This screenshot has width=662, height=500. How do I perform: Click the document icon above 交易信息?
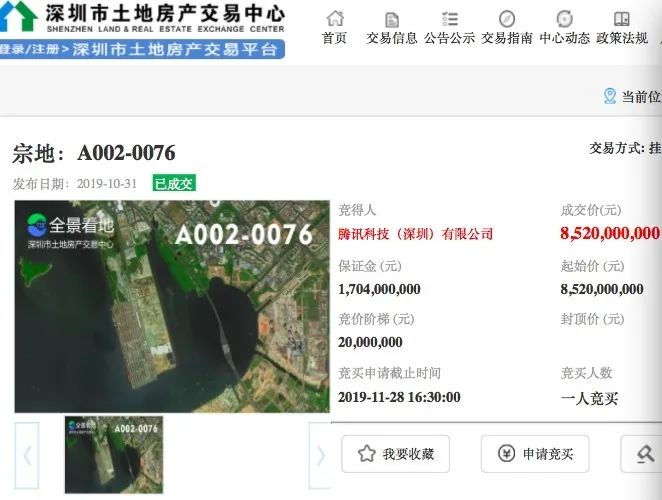(392, 19)
